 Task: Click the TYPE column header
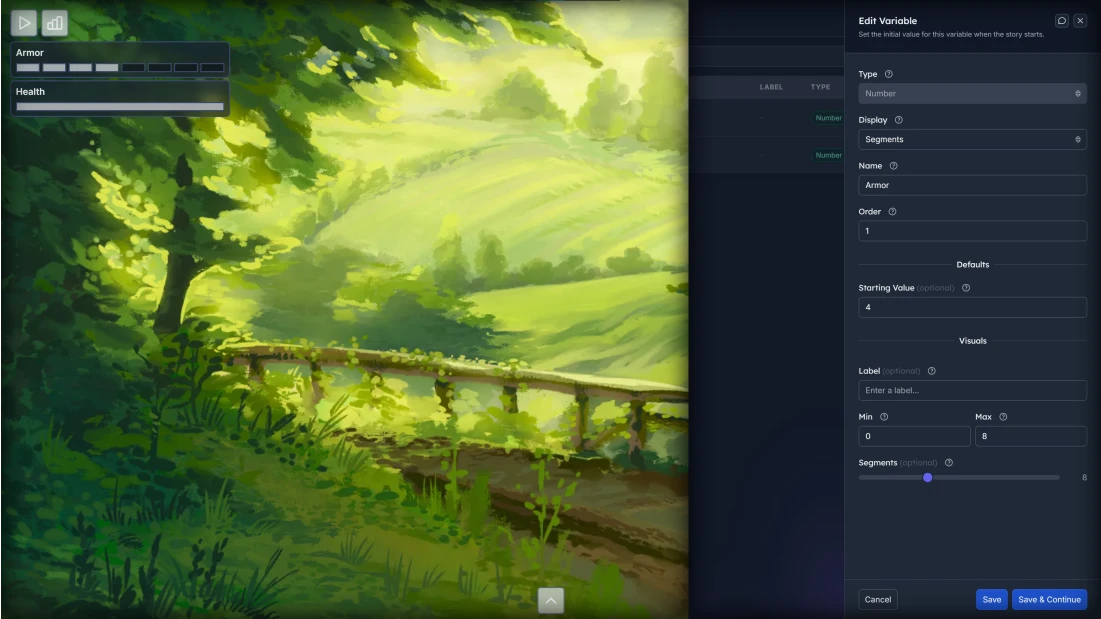(x=820, y=87)
